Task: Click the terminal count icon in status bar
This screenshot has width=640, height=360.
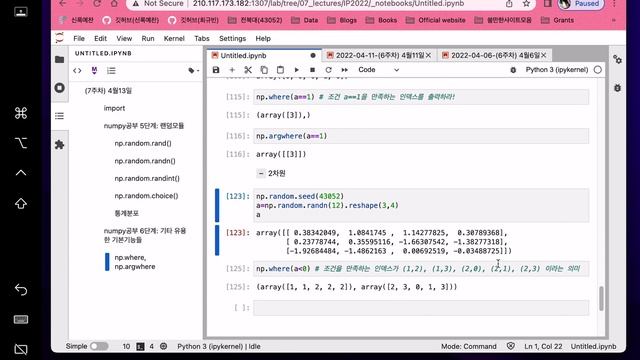Action: [140, 346]
